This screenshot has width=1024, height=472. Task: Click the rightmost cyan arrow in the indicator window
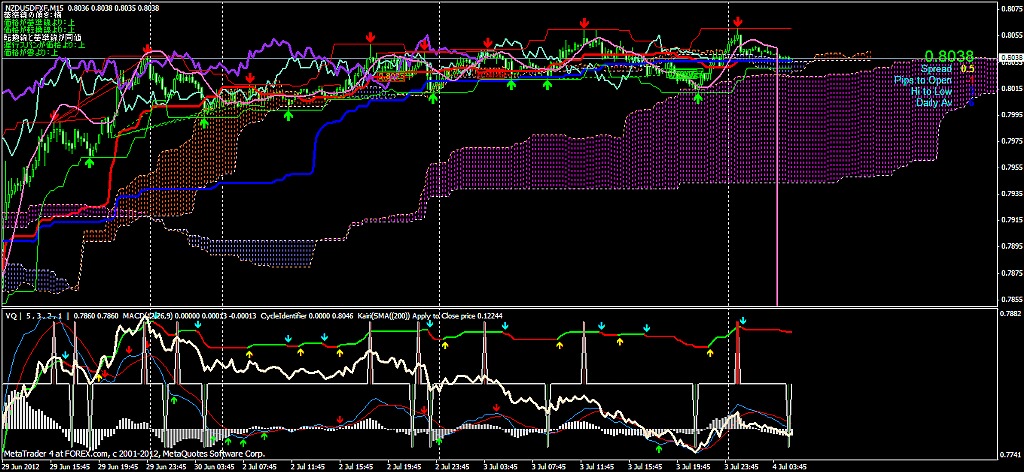tap(741, 320)
